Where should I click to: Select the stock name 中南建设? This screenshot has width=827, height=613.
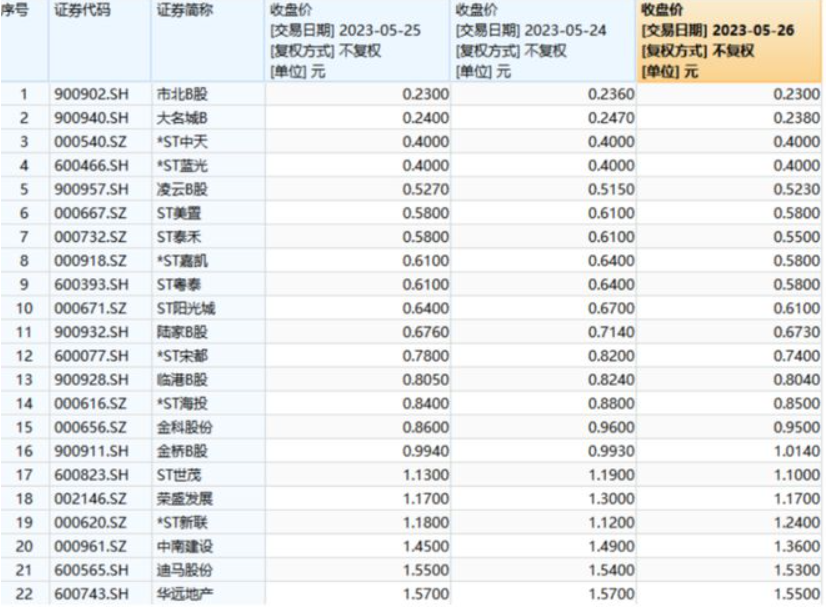coord(185,547)
